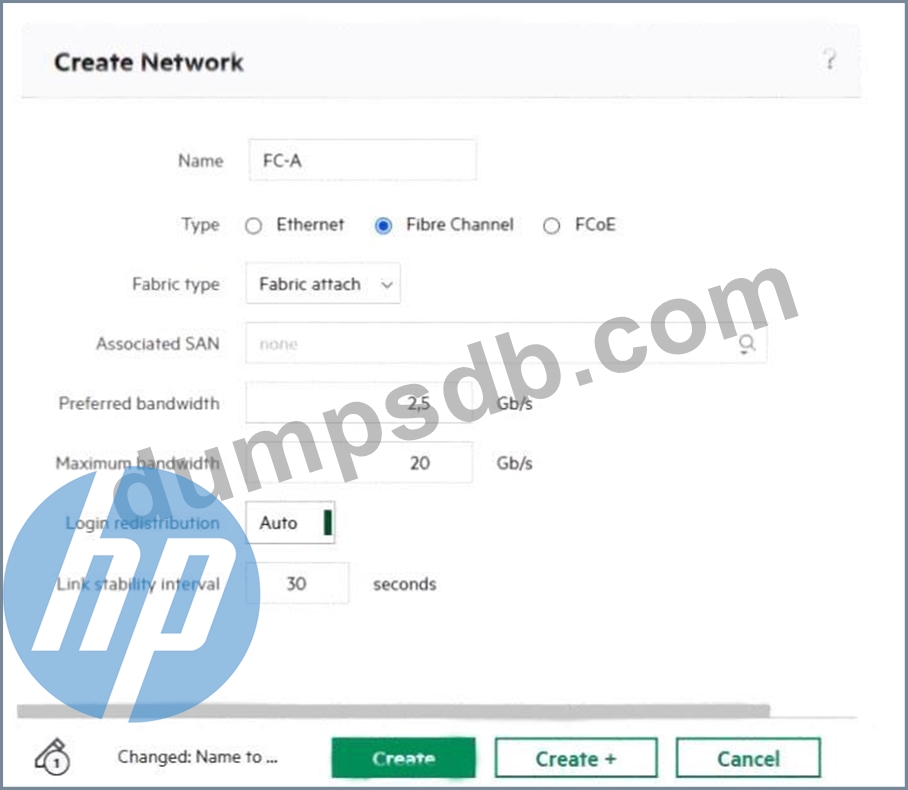Expand the Fabric type dropdown

pos(323,284)
